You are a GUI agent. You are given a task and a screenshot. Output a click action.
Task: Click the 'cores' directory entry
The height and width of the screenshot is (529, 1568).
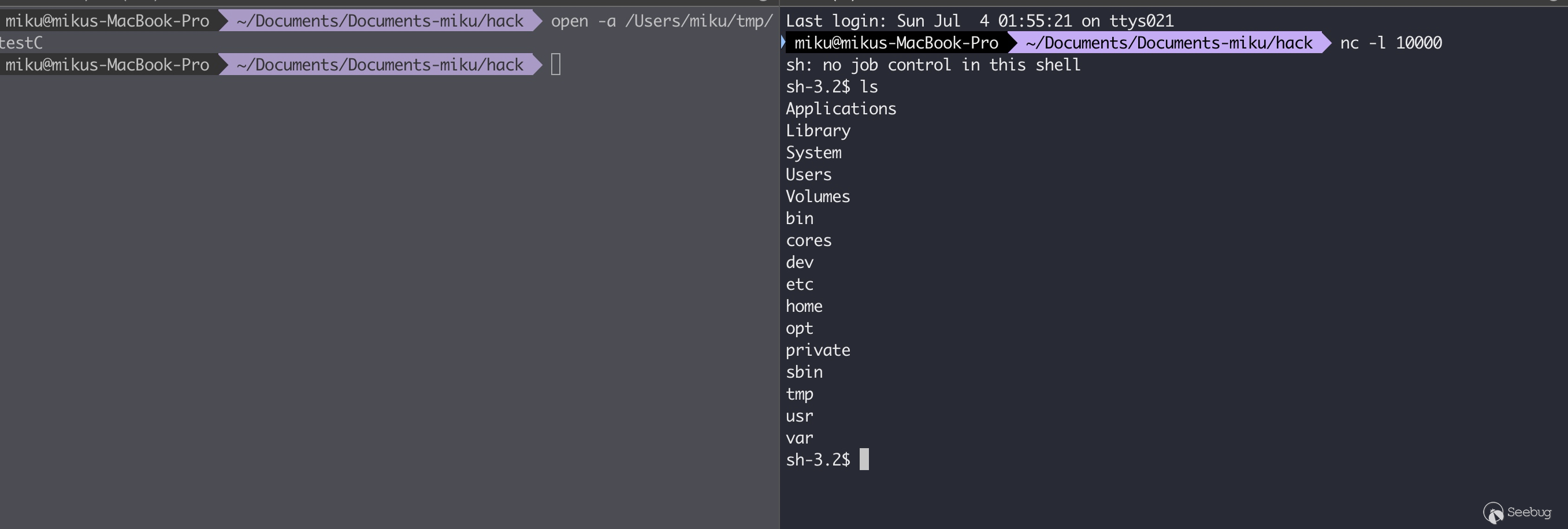[808, 240]
